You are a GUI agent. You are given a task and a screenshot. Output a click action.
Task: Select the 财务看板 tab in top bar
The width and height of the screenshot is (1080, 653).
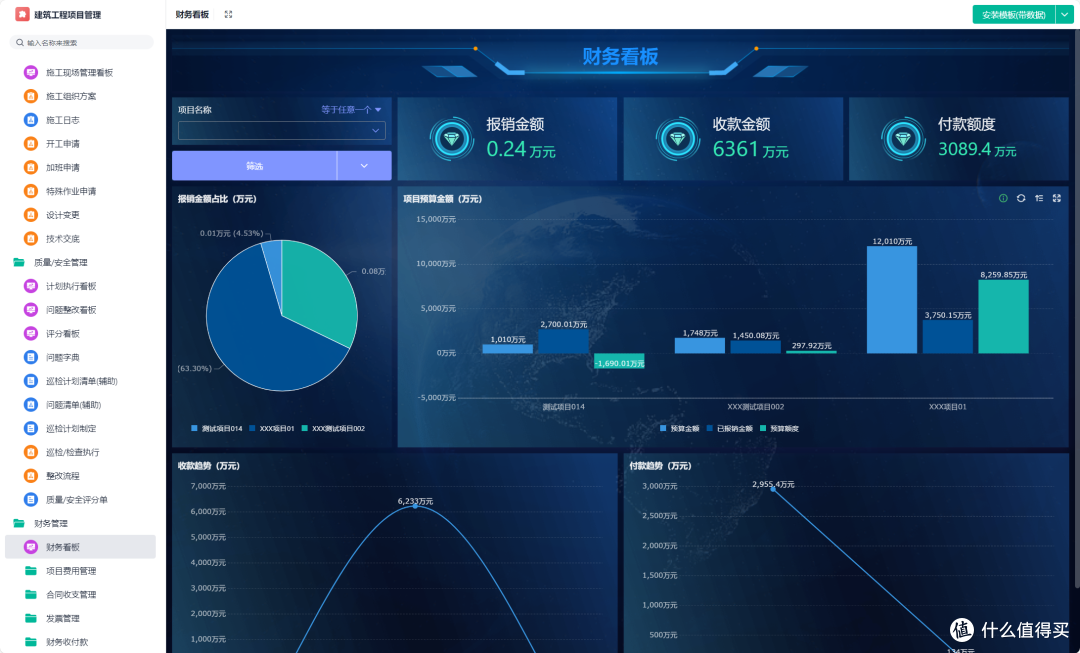click(x=192, y=14)
